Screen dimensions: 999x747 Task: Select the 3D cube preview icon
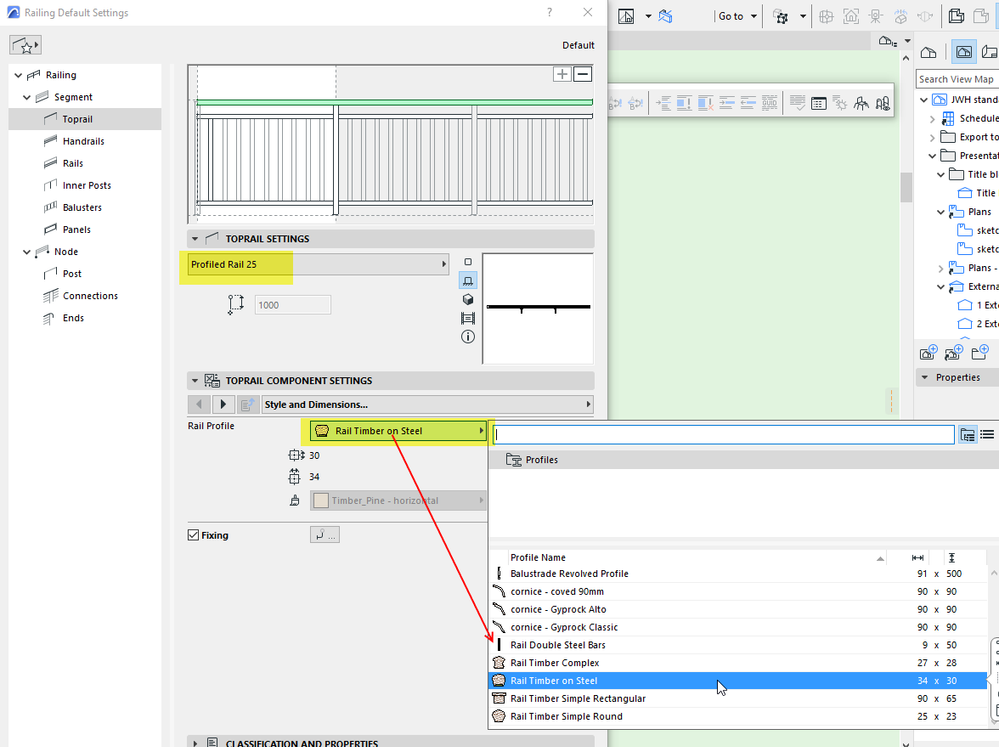[x=468, y=300]
